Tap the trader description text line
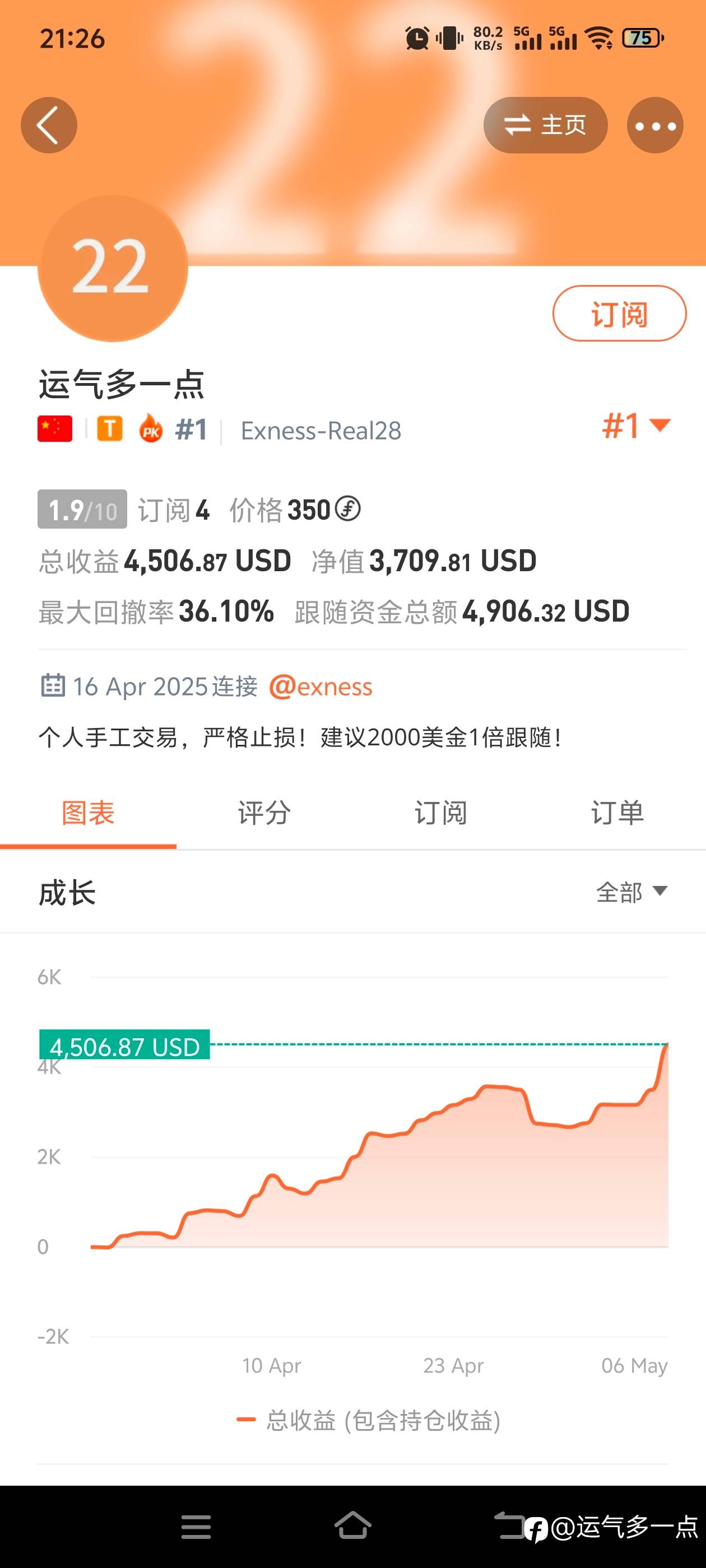706x1568 pixels. tap(300, 737)
